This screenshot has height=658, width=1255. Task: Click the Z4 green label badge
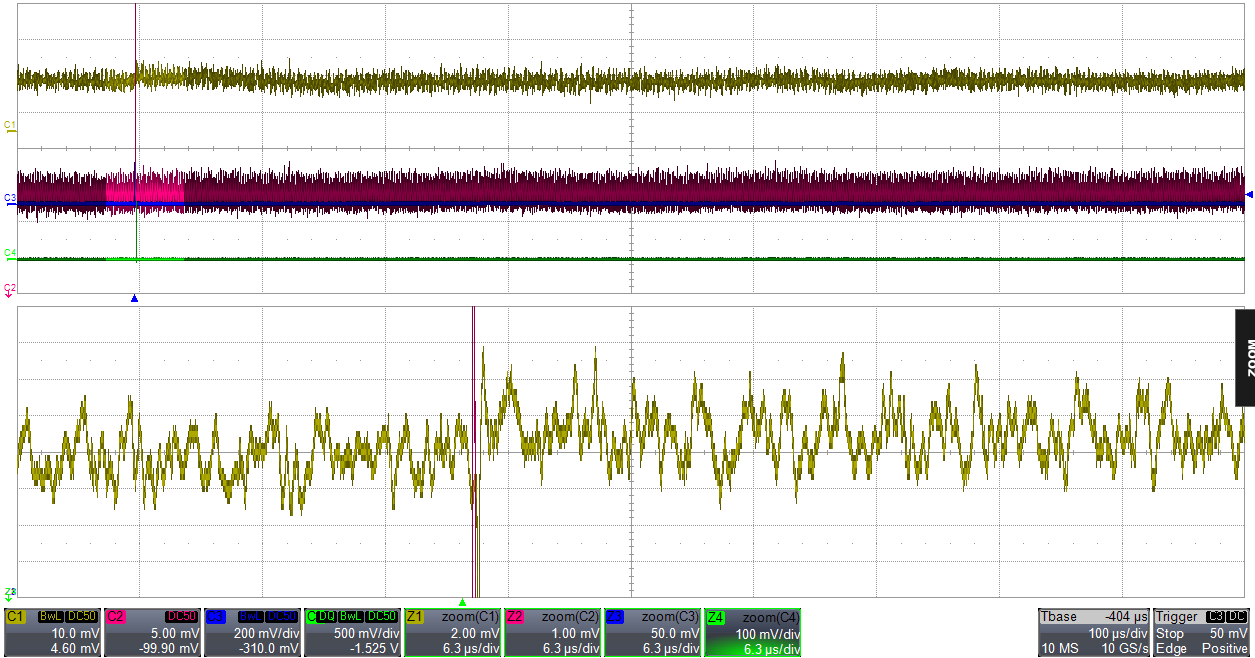(716, 617)
